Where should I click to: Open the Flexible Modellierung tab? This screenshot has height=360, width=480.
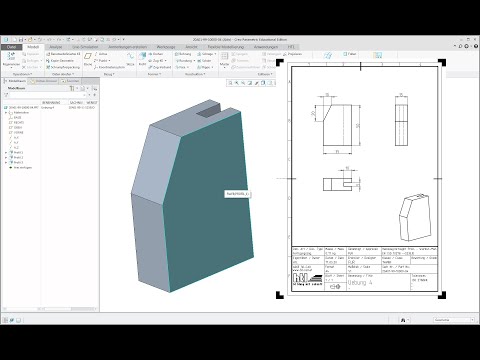pyautogui.click(x=226, y=47)
